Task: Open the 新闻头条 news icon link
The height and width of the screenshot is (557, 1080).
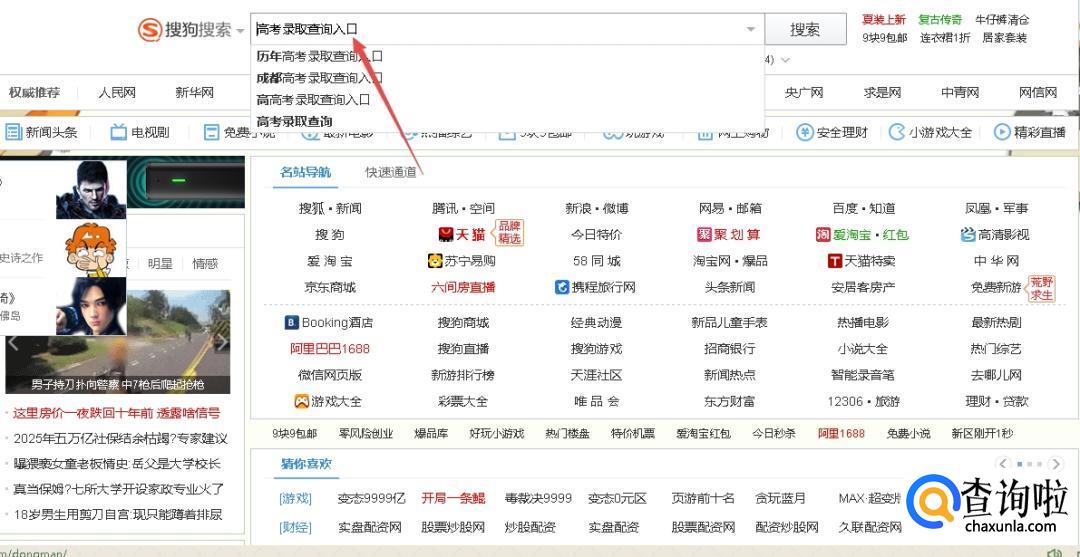Action: tap(14, 132)
